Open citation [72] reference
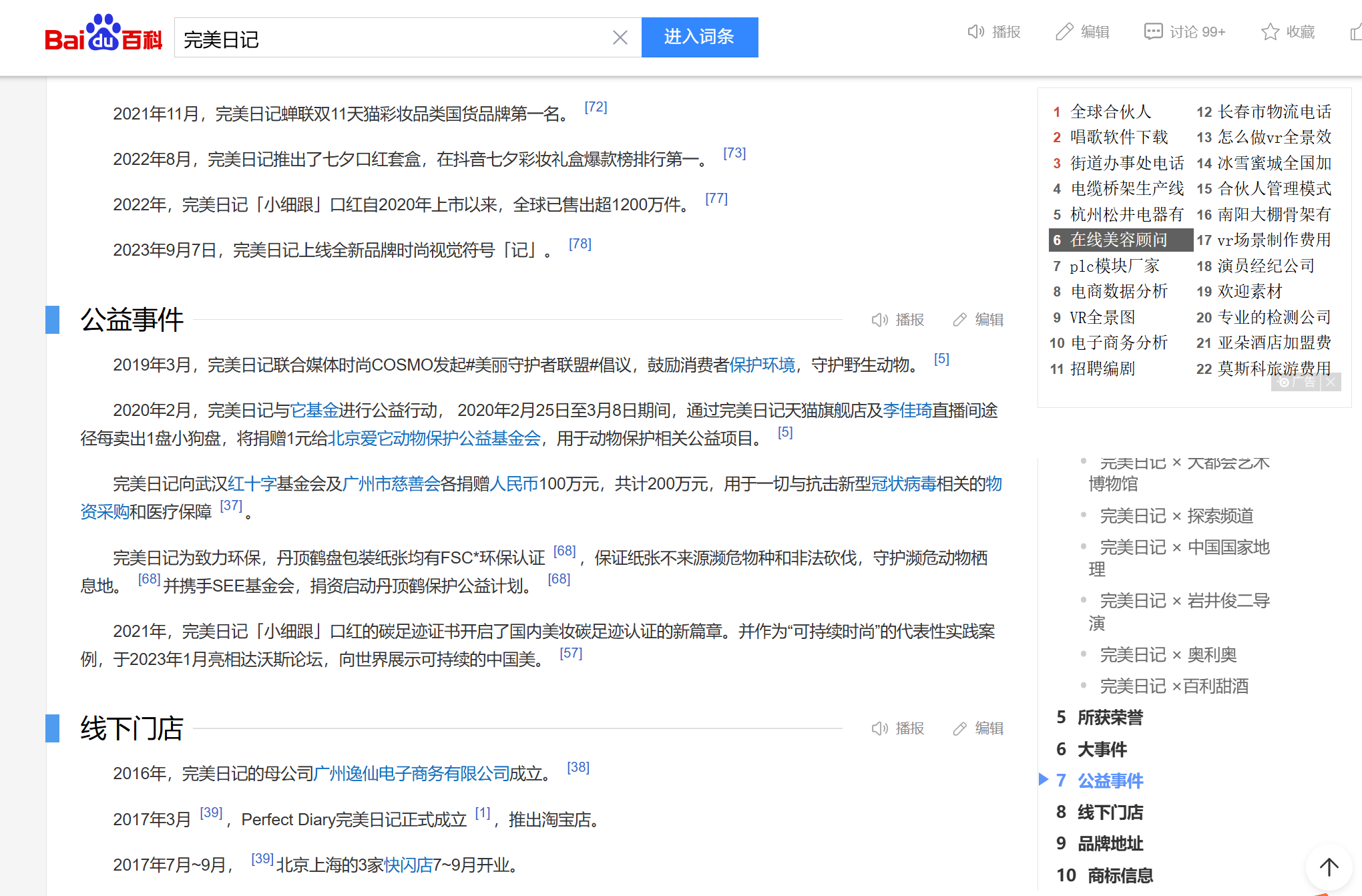The height and width of the screenshot is (896, 1362). [596, 107]
